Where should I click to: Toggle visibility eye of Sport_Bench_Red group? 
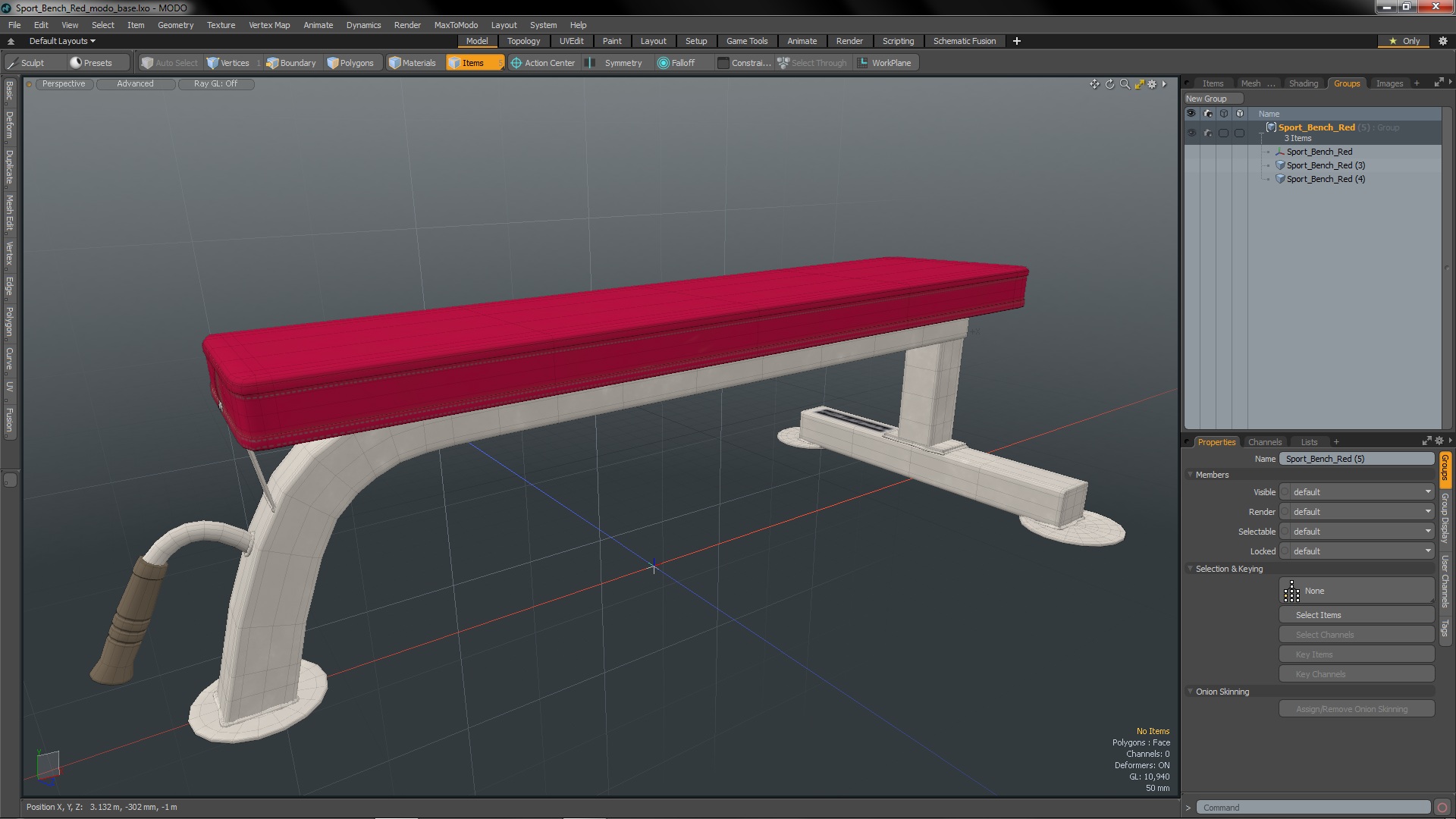click(1191, 133)
